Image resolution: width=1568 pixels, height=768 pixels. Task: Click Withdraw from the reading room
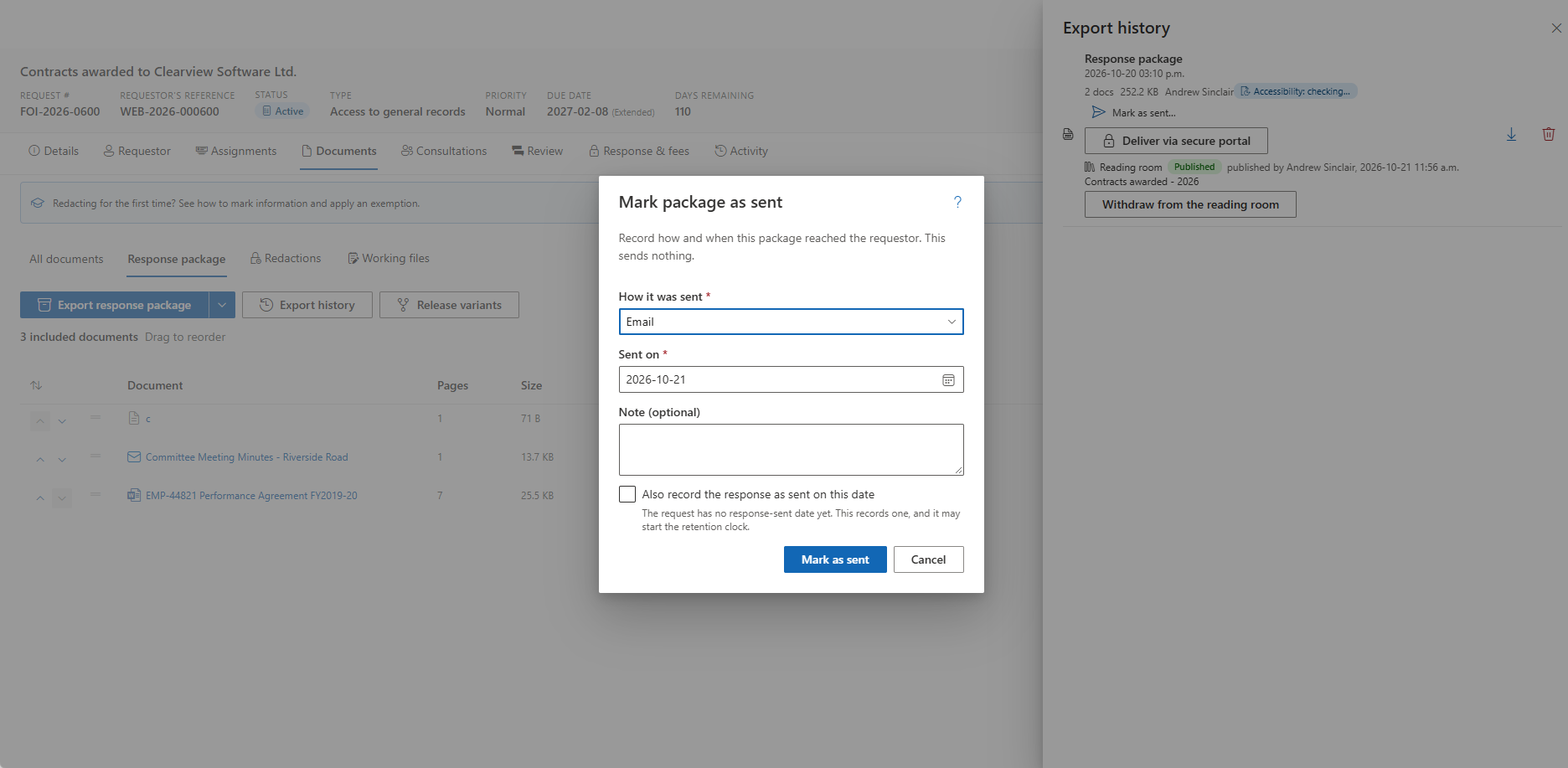pyautogui.click(x=1190, y=204)
